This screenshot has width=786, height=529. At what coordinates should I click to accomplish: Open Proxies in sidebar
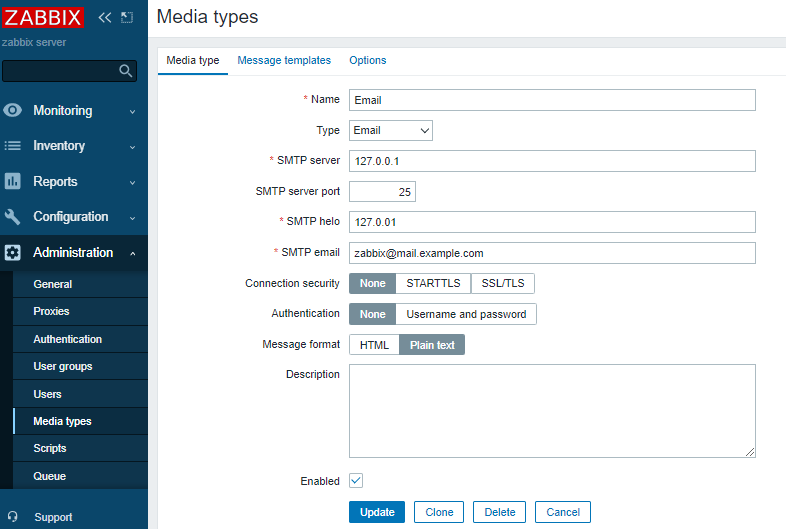click(80, 311)
